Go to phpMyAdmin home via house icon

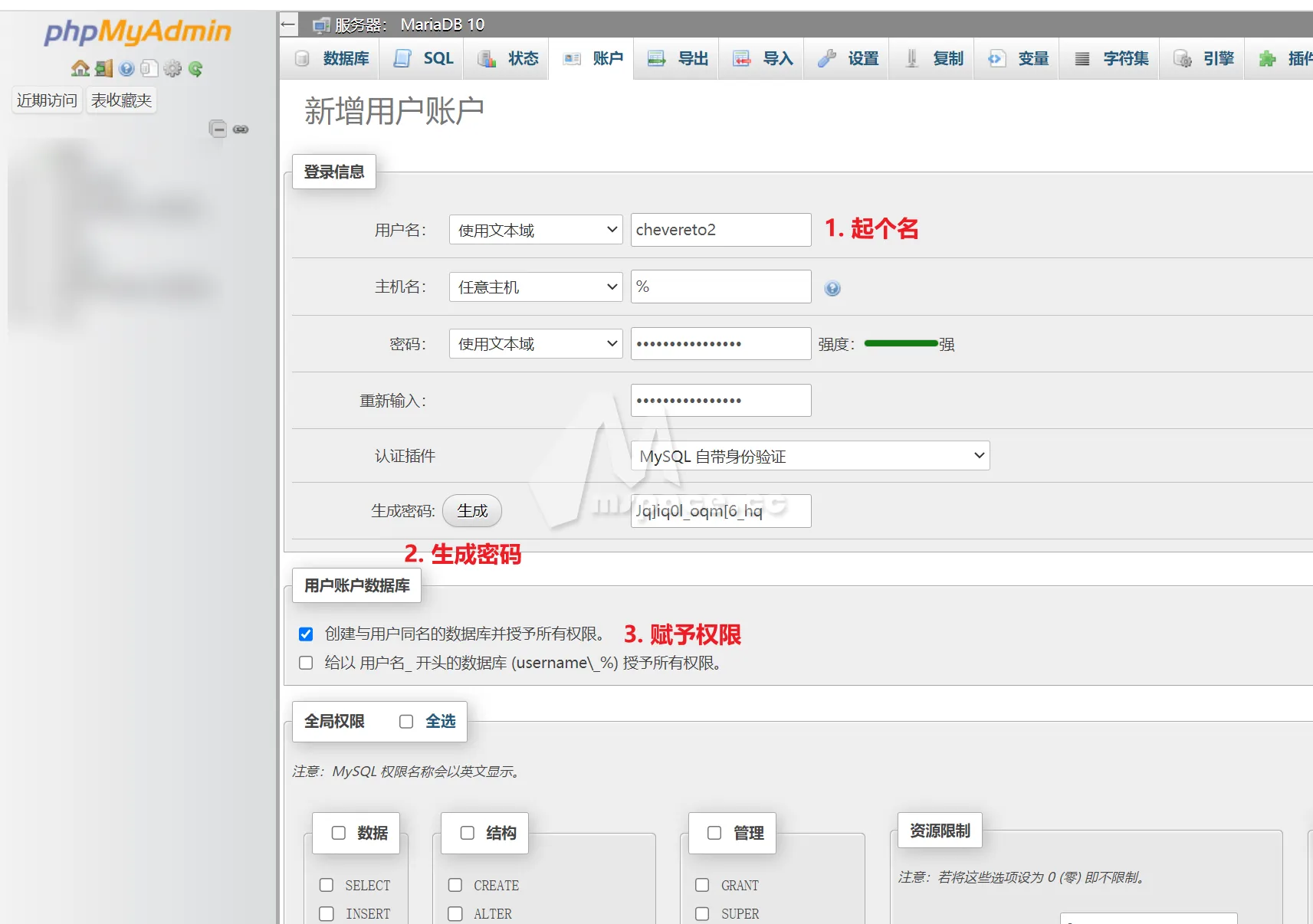tap(80, 69)
